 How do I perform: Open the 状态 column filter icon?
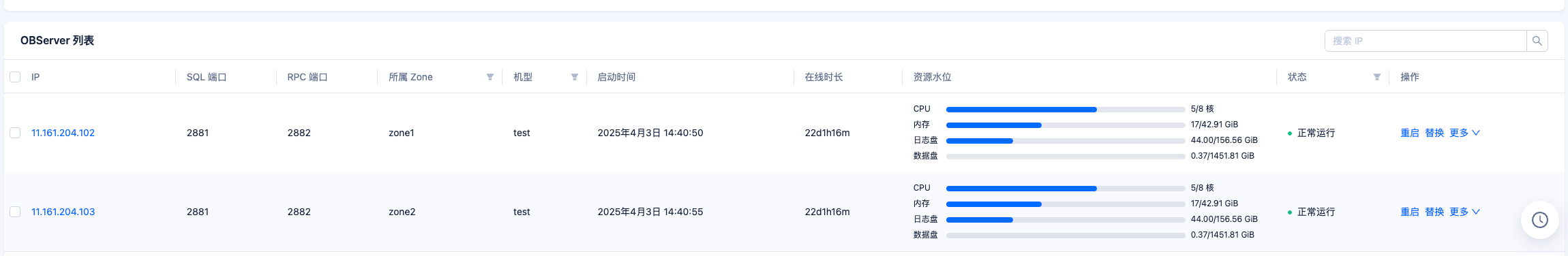click(x=1377, y=77)
